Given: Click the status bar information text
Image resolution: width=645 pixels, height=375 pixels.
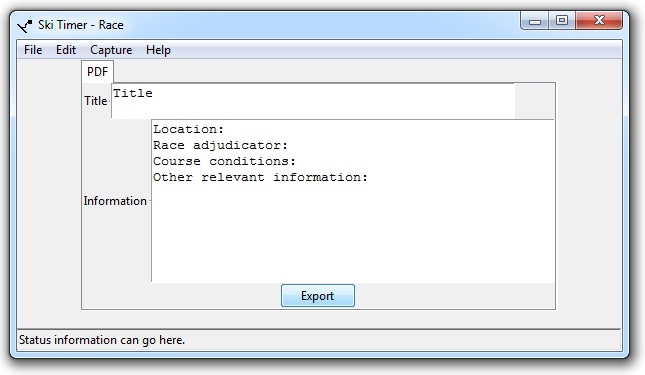Looking at the screenshot, I should click(x=102, y=340).
